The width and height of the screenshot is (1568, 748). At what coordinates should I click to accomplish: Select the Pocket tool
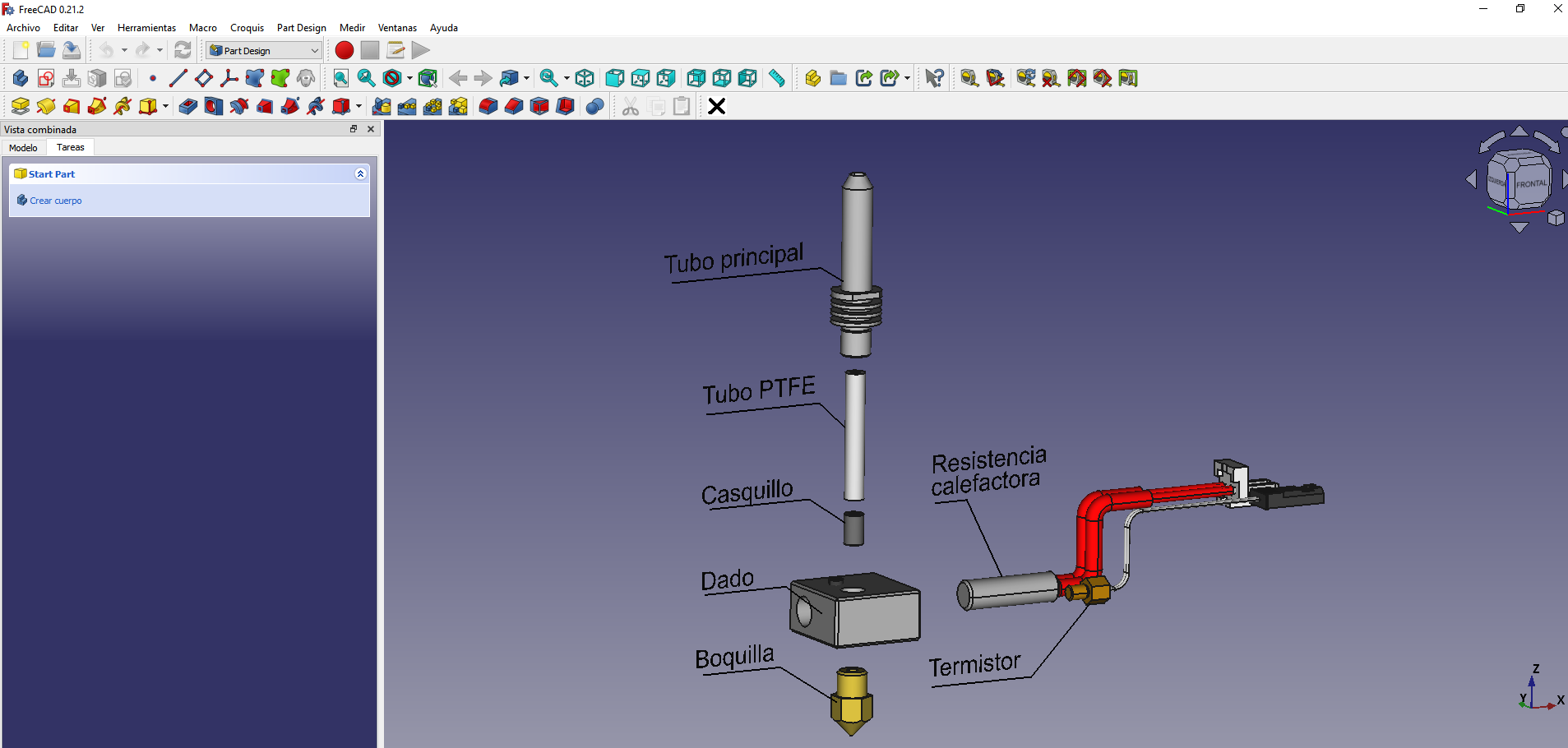coord(187,106)
